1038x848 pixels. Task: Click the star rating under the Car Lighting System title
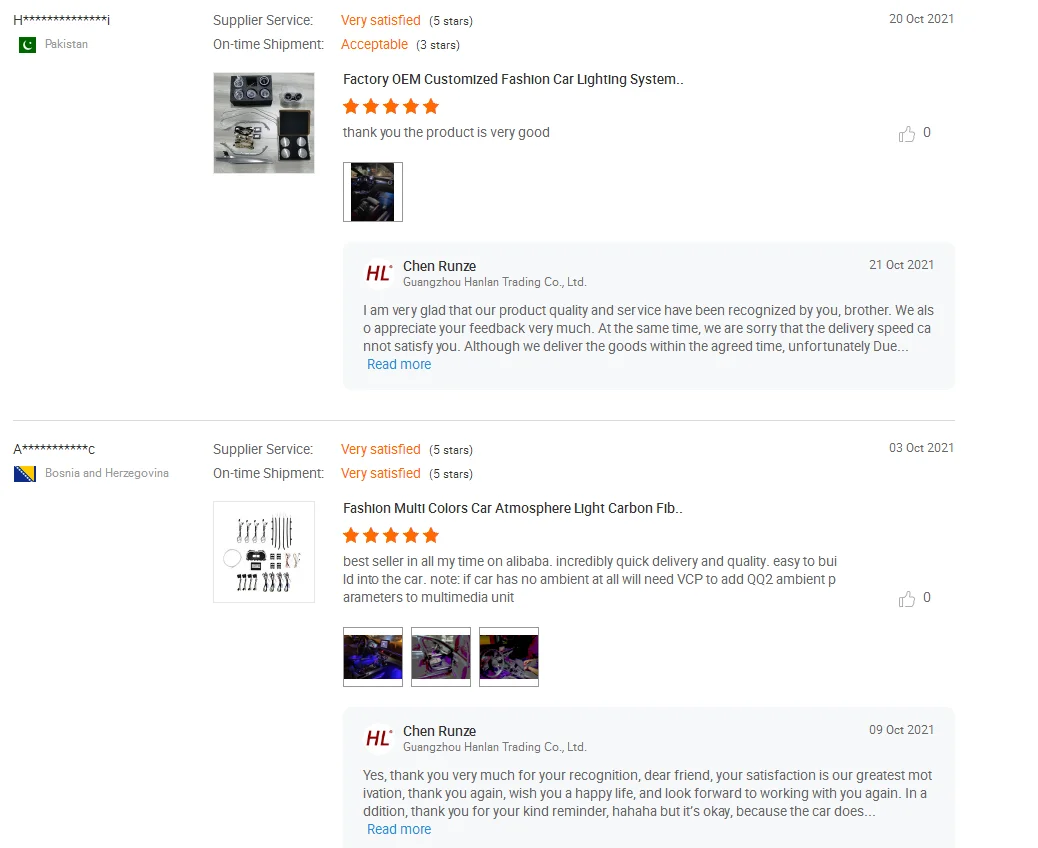pyautogui.click(x=391, y=107)
